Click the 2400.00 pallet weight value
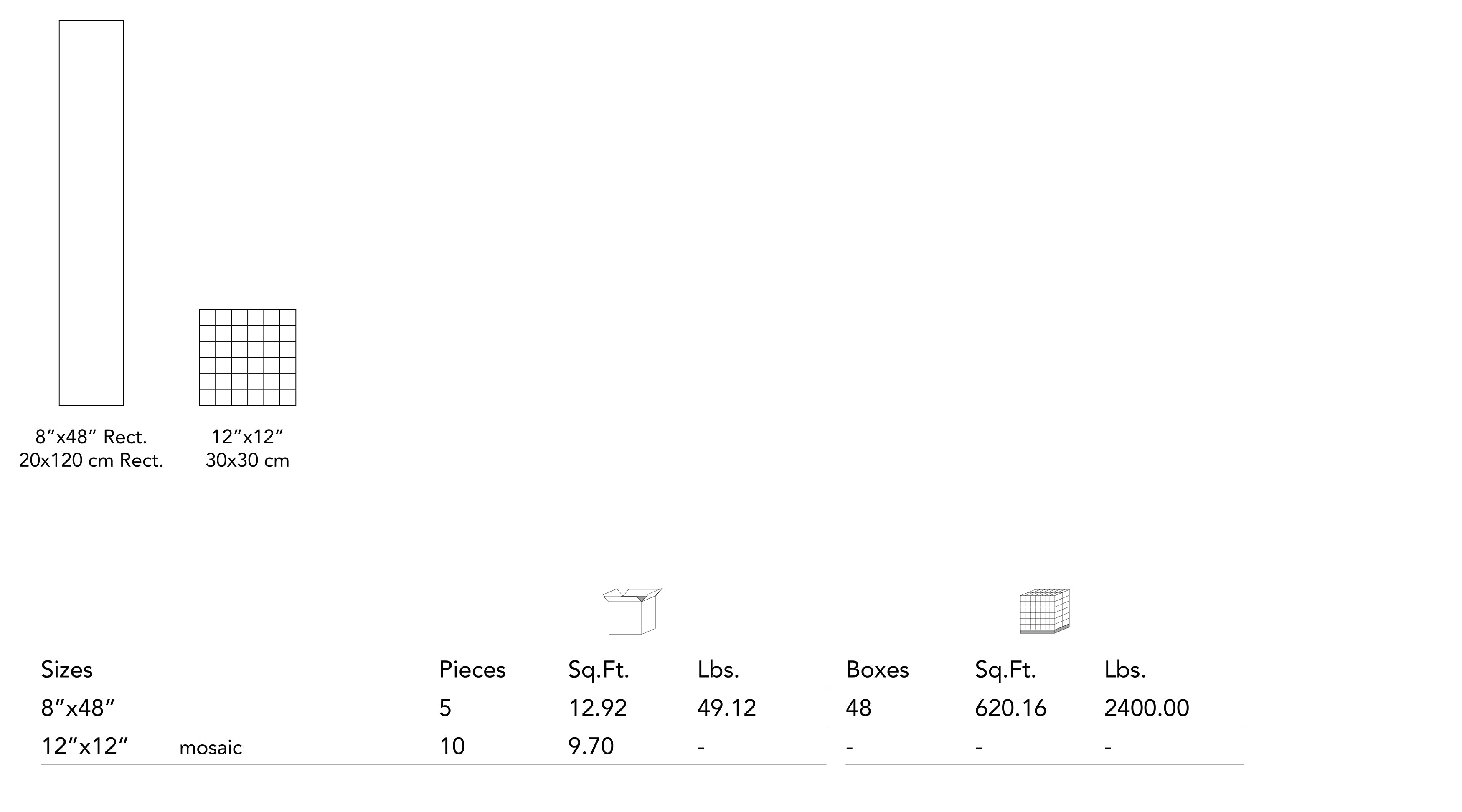The width and height of the screenshot is (1462, 812). 1147,708
